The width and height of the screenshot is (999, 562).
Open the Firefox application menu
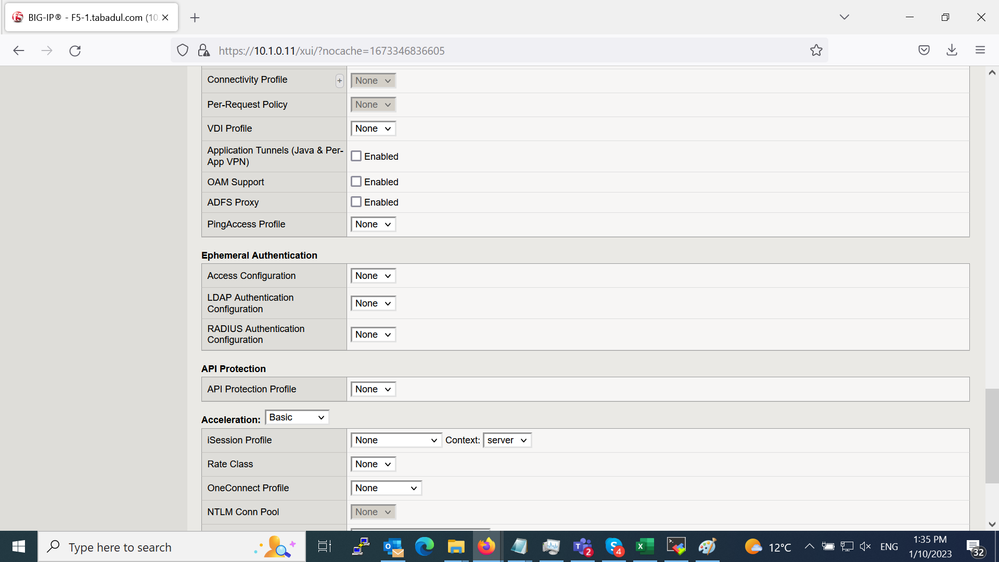click(x=979, y=50)
